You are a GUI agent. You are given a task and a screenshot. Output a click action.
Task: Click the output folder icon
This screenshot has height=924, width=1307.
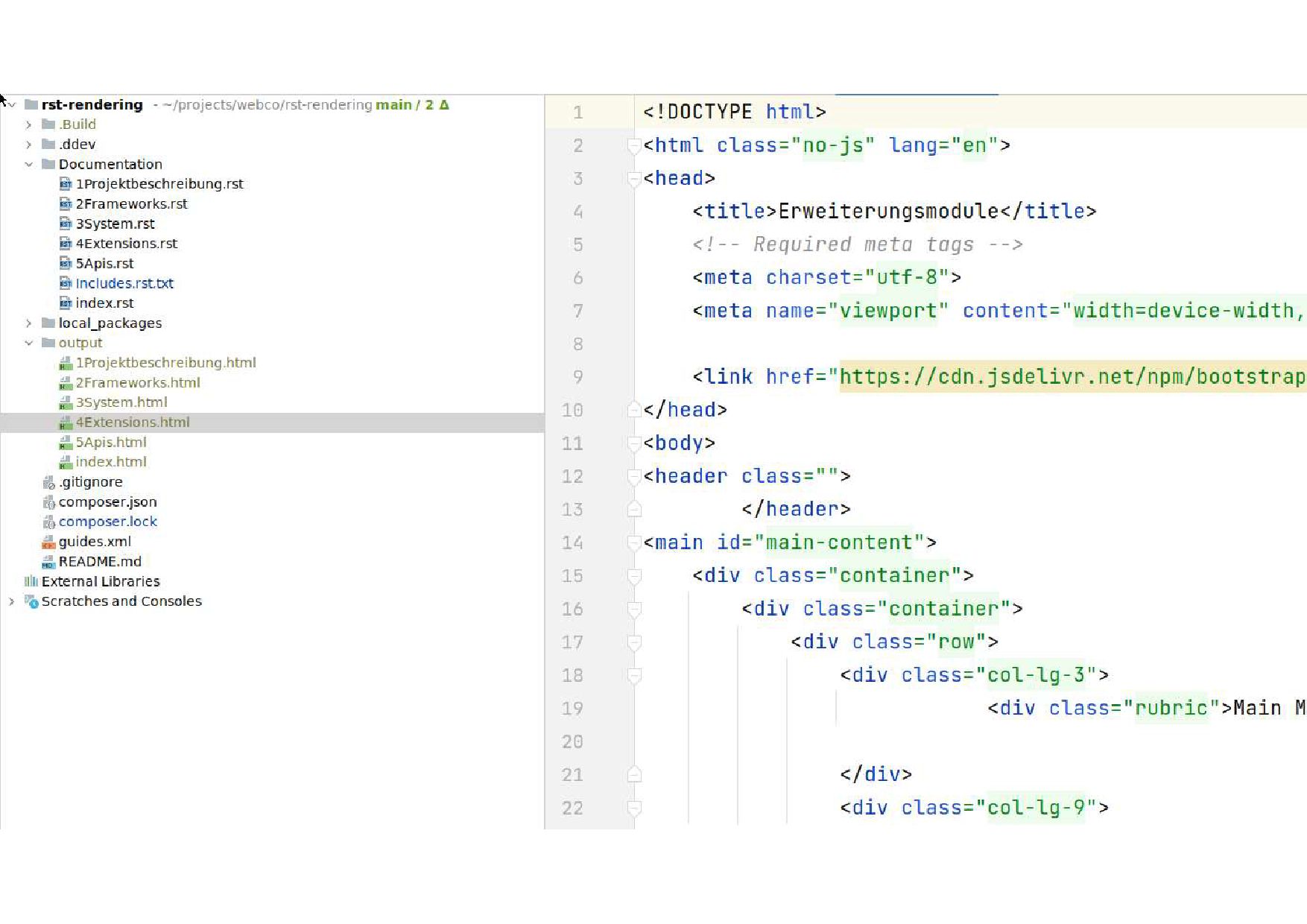click(x=48, y=343)
